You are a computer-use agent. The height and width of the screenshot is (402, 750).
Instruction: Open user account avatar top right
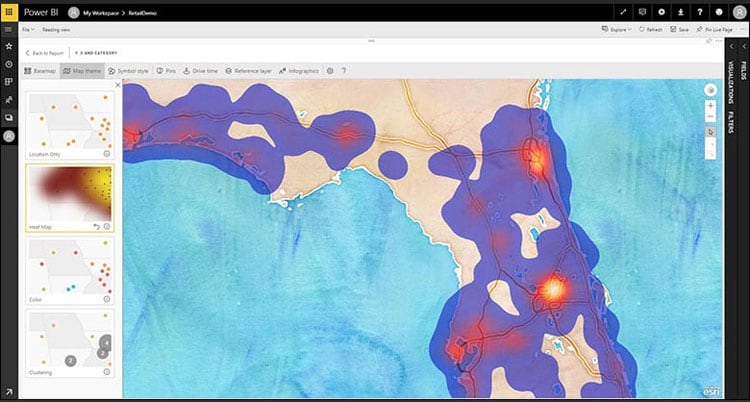(739, 12)
